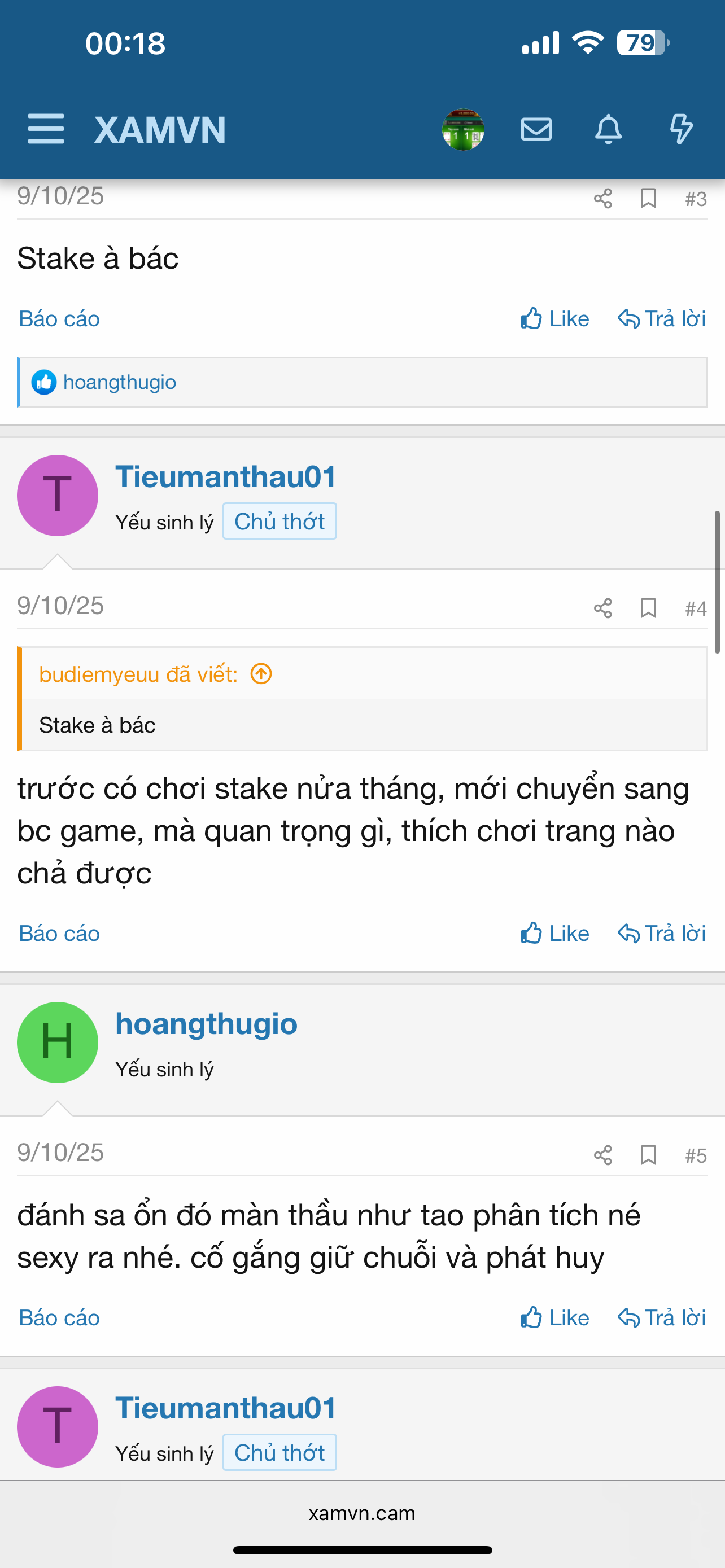Bookmark post #4

(648, 608)
